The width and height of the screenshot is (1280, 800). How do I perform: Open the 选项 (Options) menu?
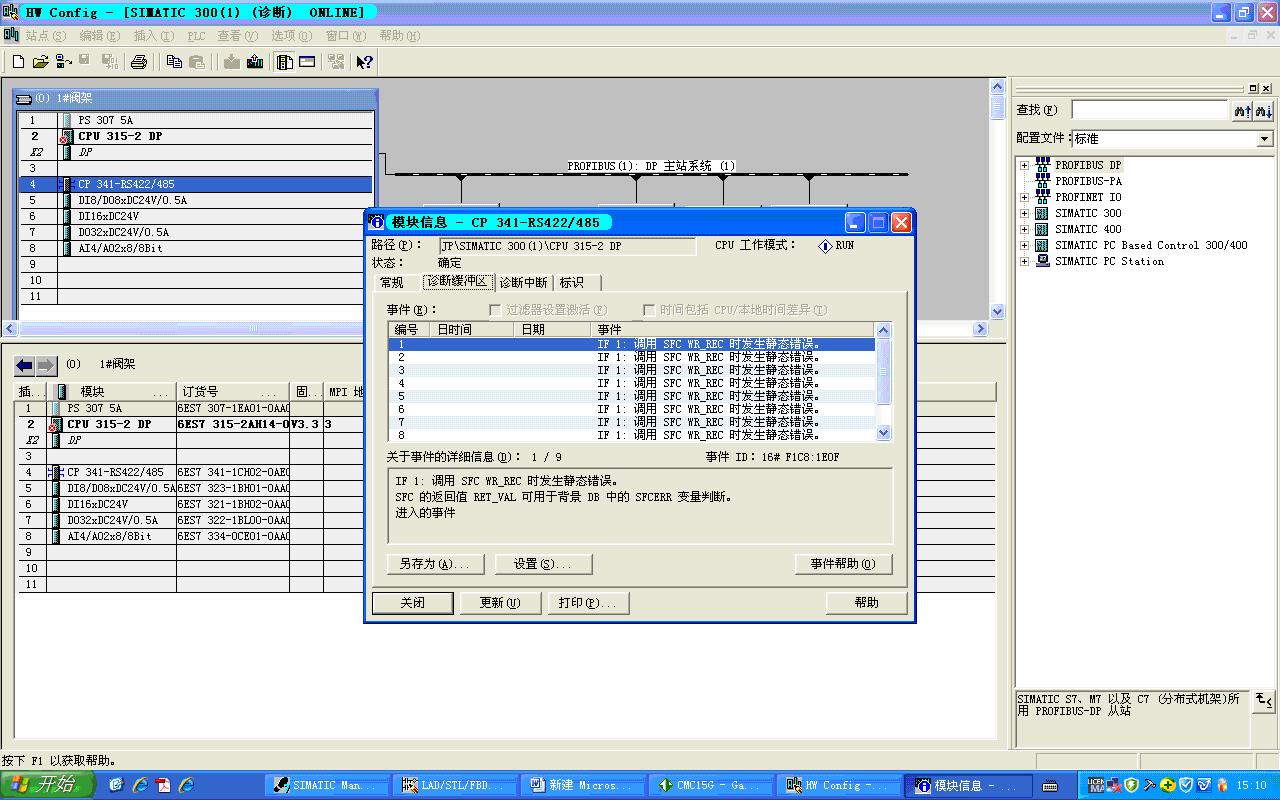[291, 35]
